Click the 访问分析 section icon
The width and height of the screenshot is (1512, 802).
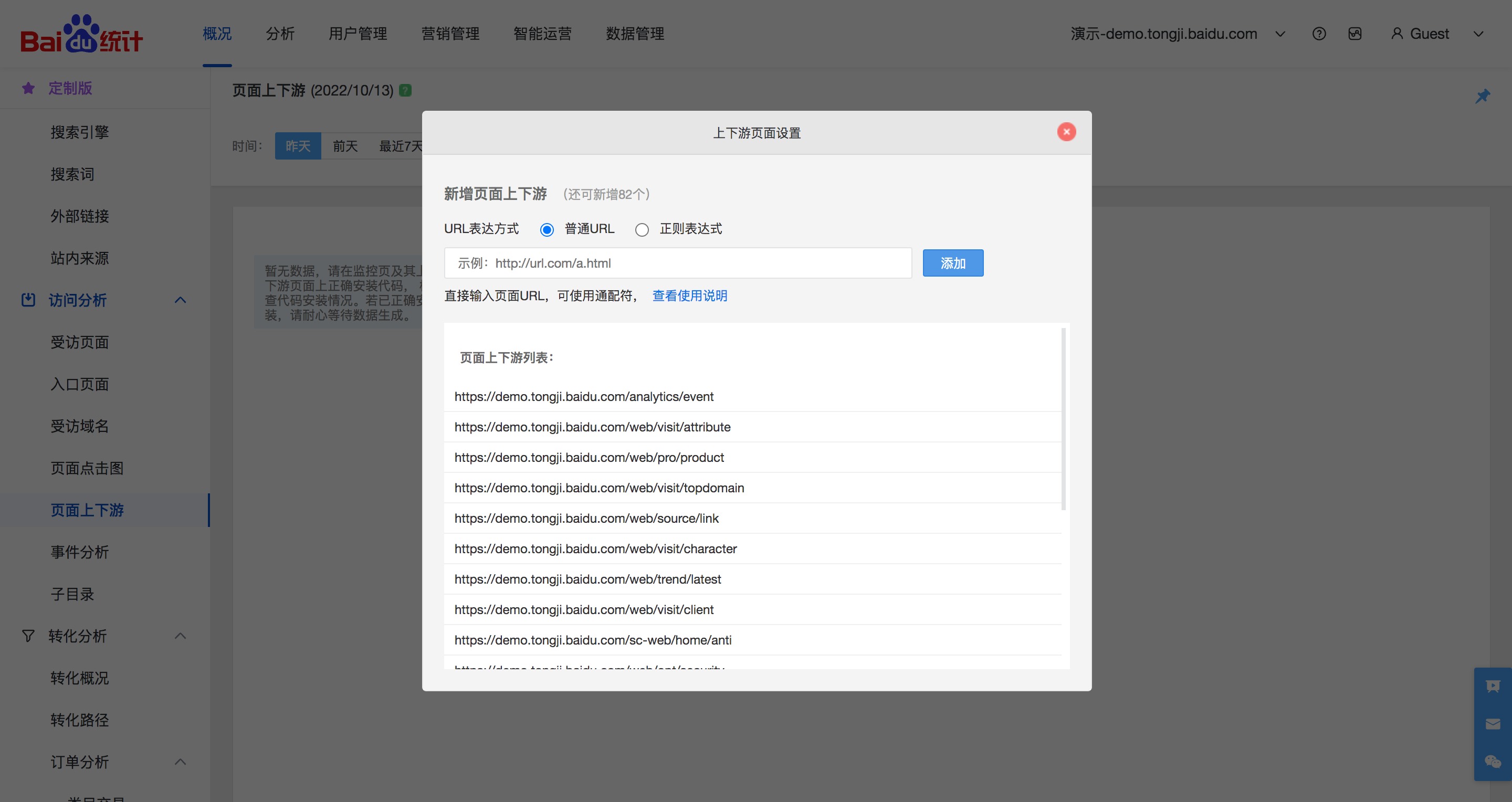(x=28, y=300)
